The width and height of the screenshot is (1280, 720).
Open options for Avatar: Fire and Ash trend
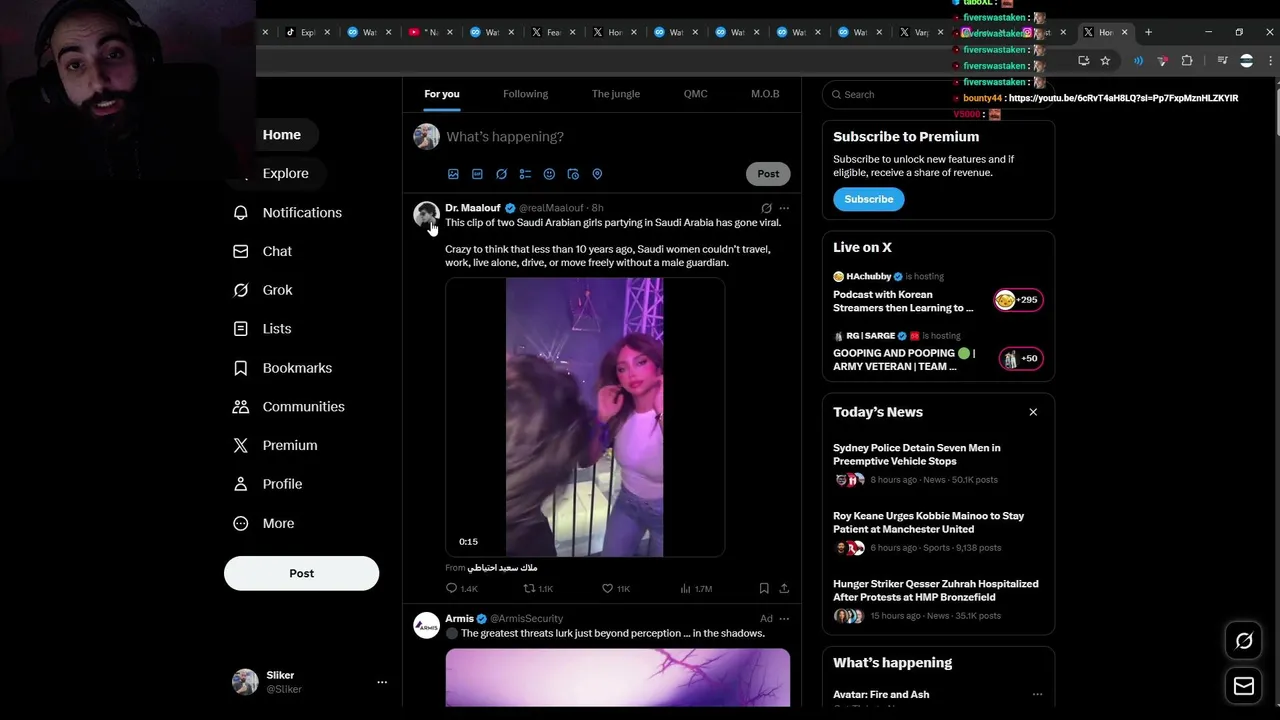point(1037,695)
